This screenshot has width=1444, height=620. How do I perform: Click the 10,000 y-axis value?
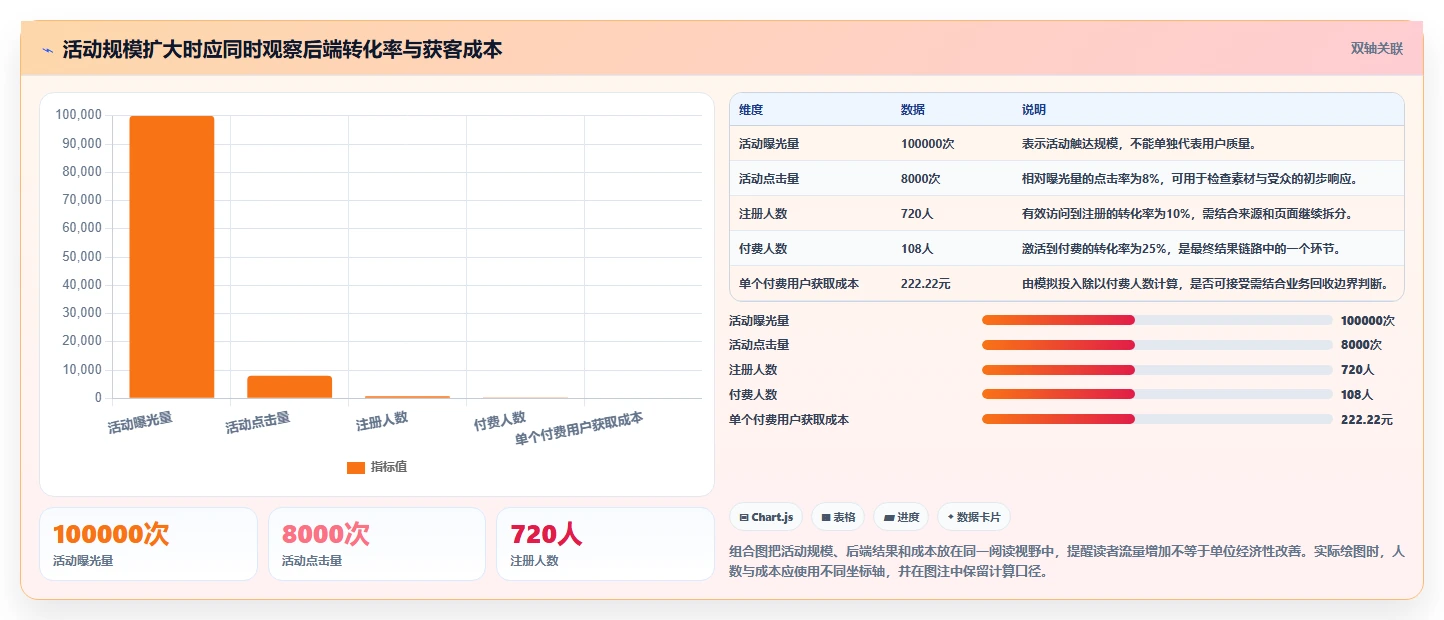(x=81, y=369)
